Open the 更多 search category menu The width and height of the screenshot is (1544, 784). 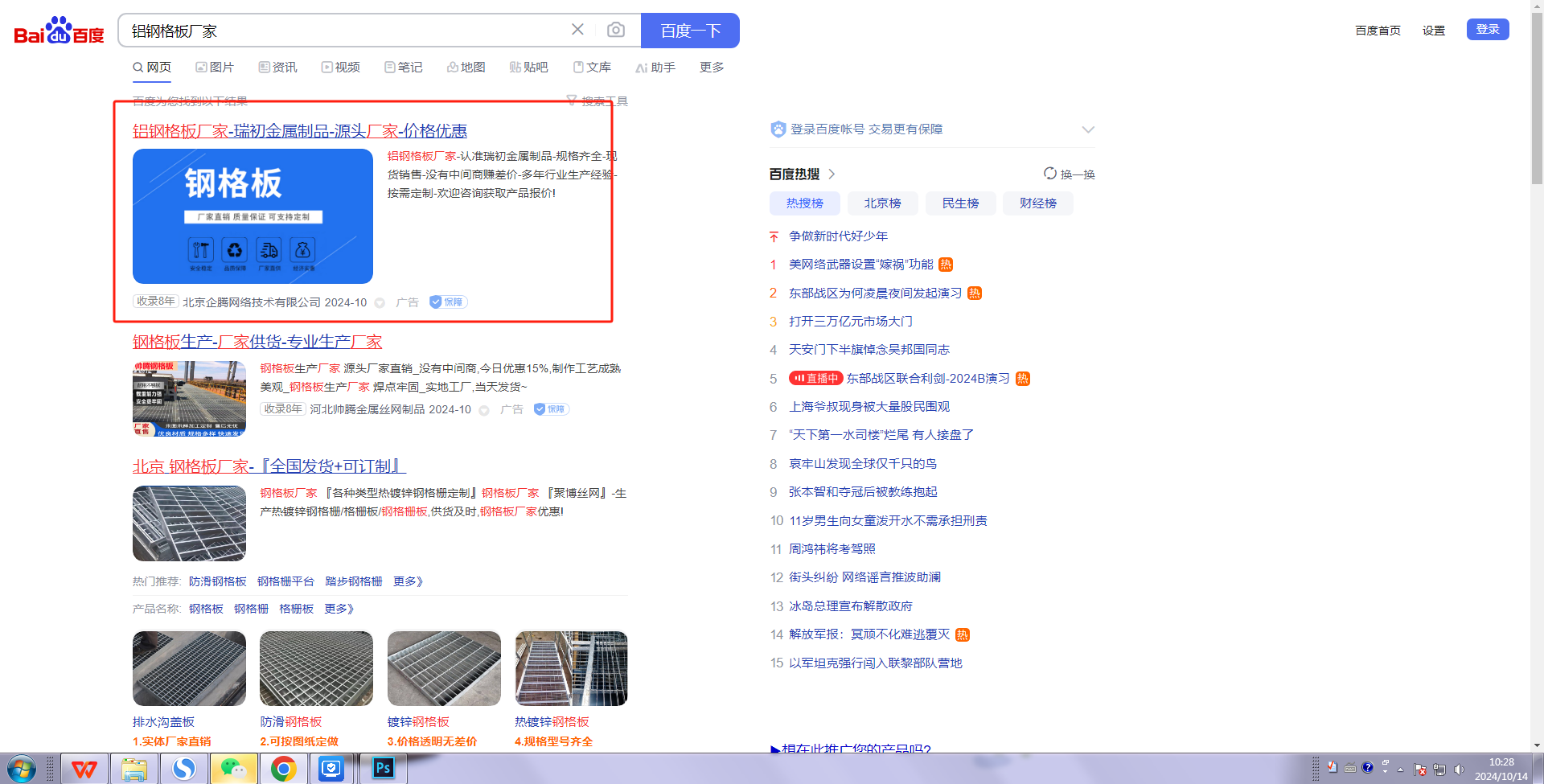click(712, 68)
